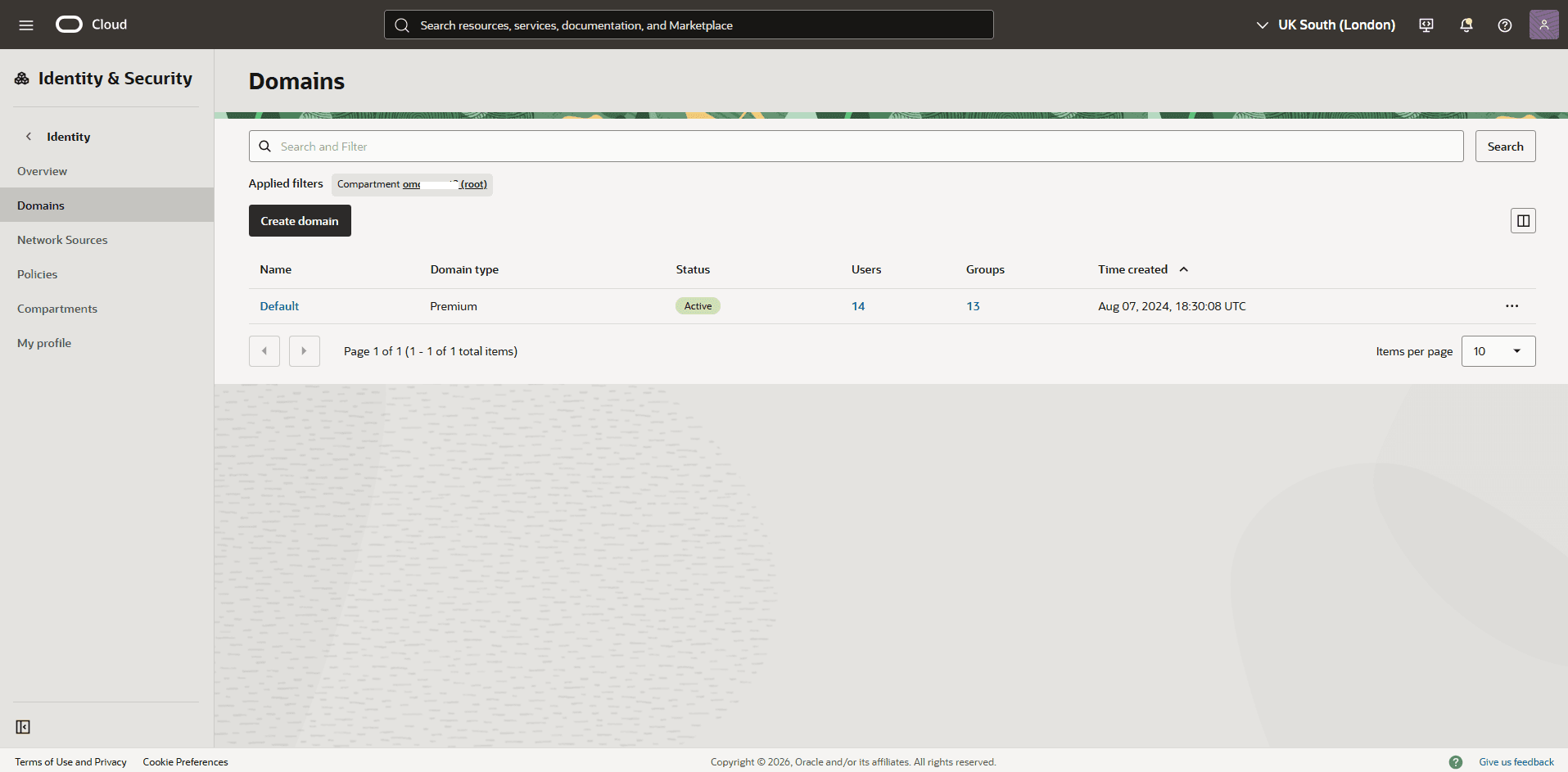
Task: Open Policies in the sidebar
Action: point(106,274)
